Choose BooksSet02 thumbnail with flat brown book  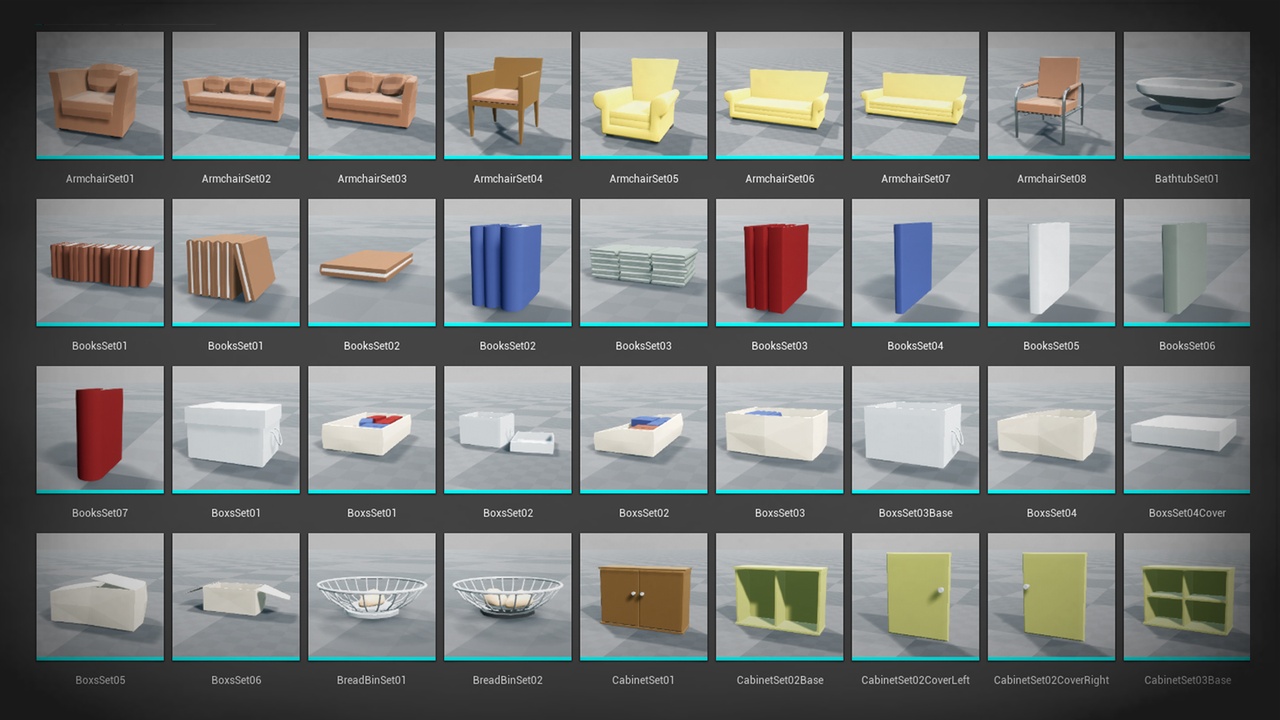(x=372, y=262)
